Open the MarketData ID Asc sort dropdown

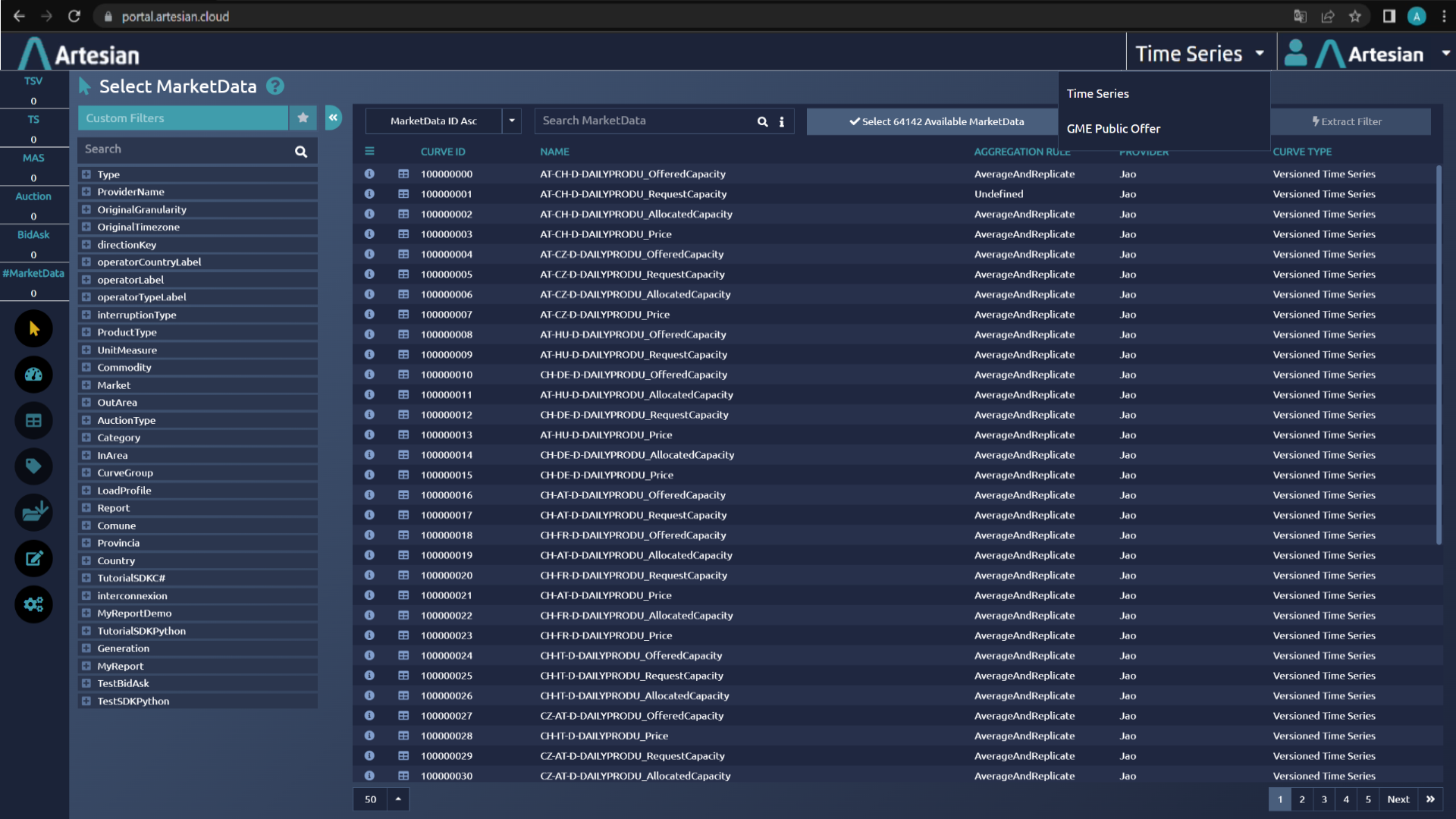pyautogui.click(x=512, y=121)
